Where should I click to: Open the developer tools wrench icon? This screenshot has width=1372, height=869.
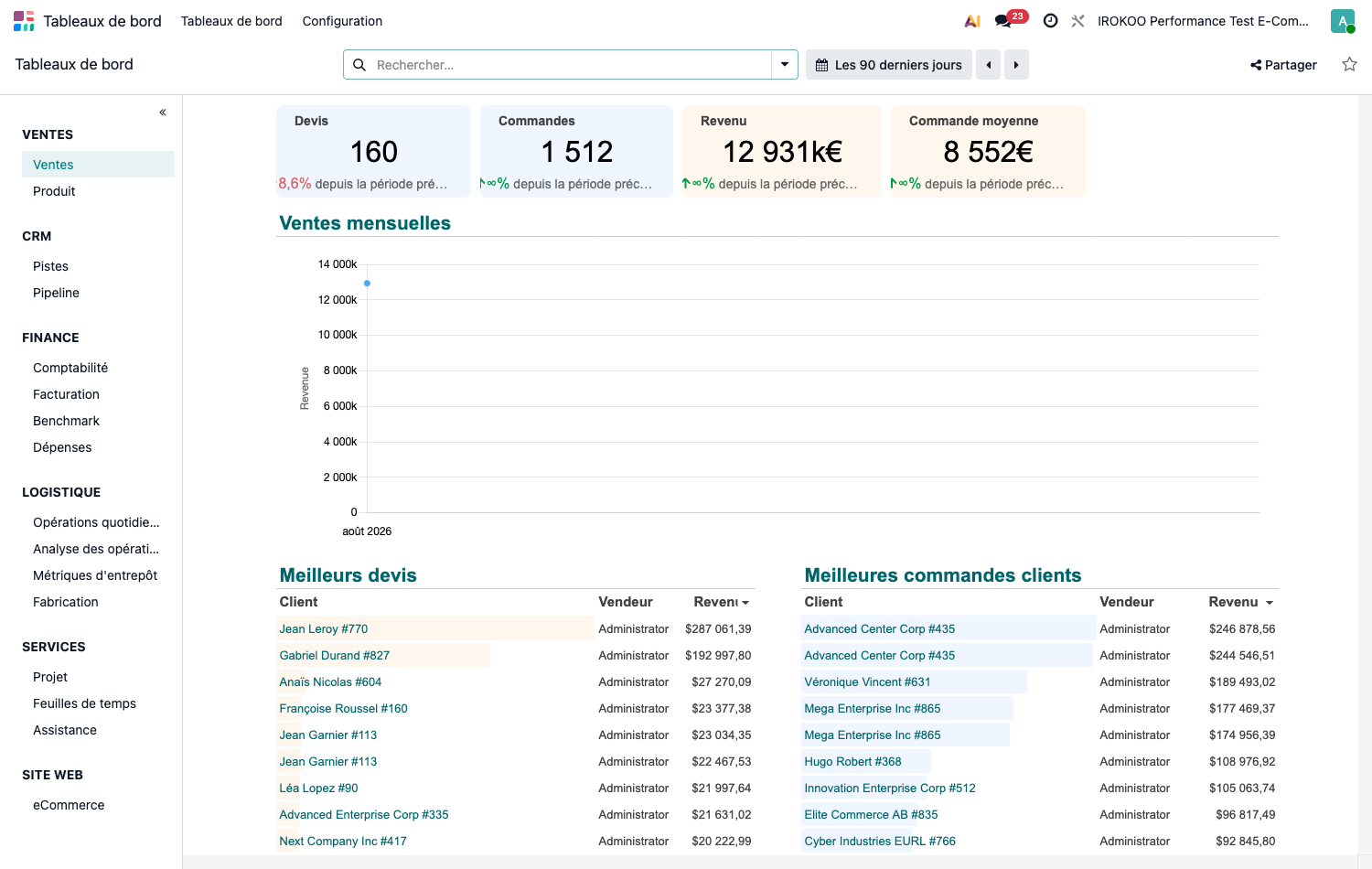tap(1077, 21)
